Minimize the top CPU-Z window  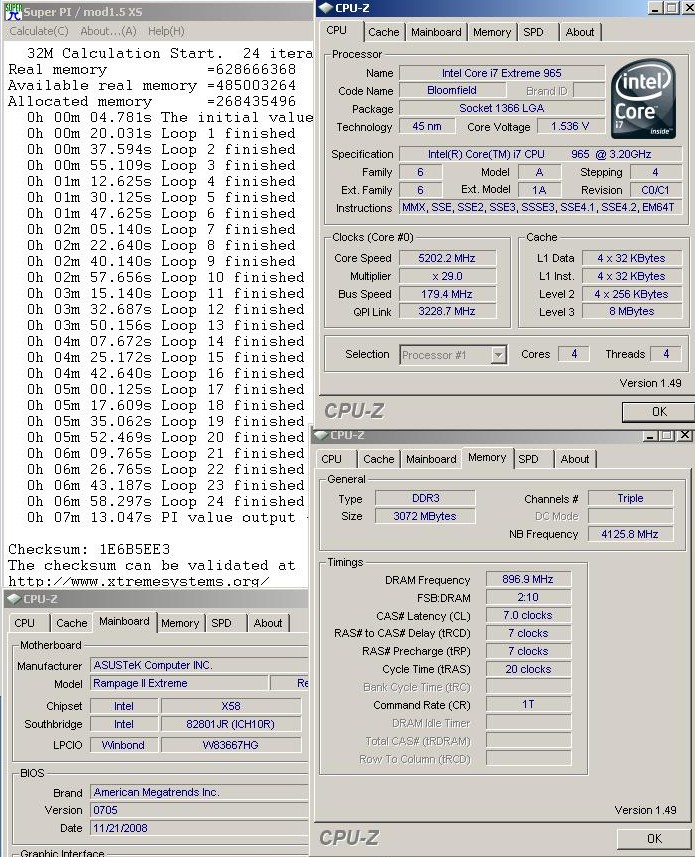pos(656,8)
